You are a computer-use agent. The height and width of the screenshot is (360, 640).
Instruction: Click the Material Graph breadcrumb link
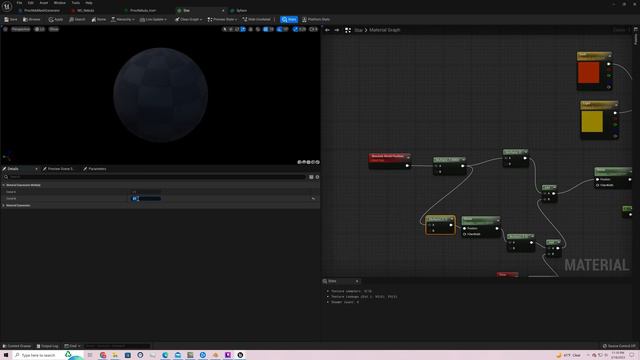point(384,30)
